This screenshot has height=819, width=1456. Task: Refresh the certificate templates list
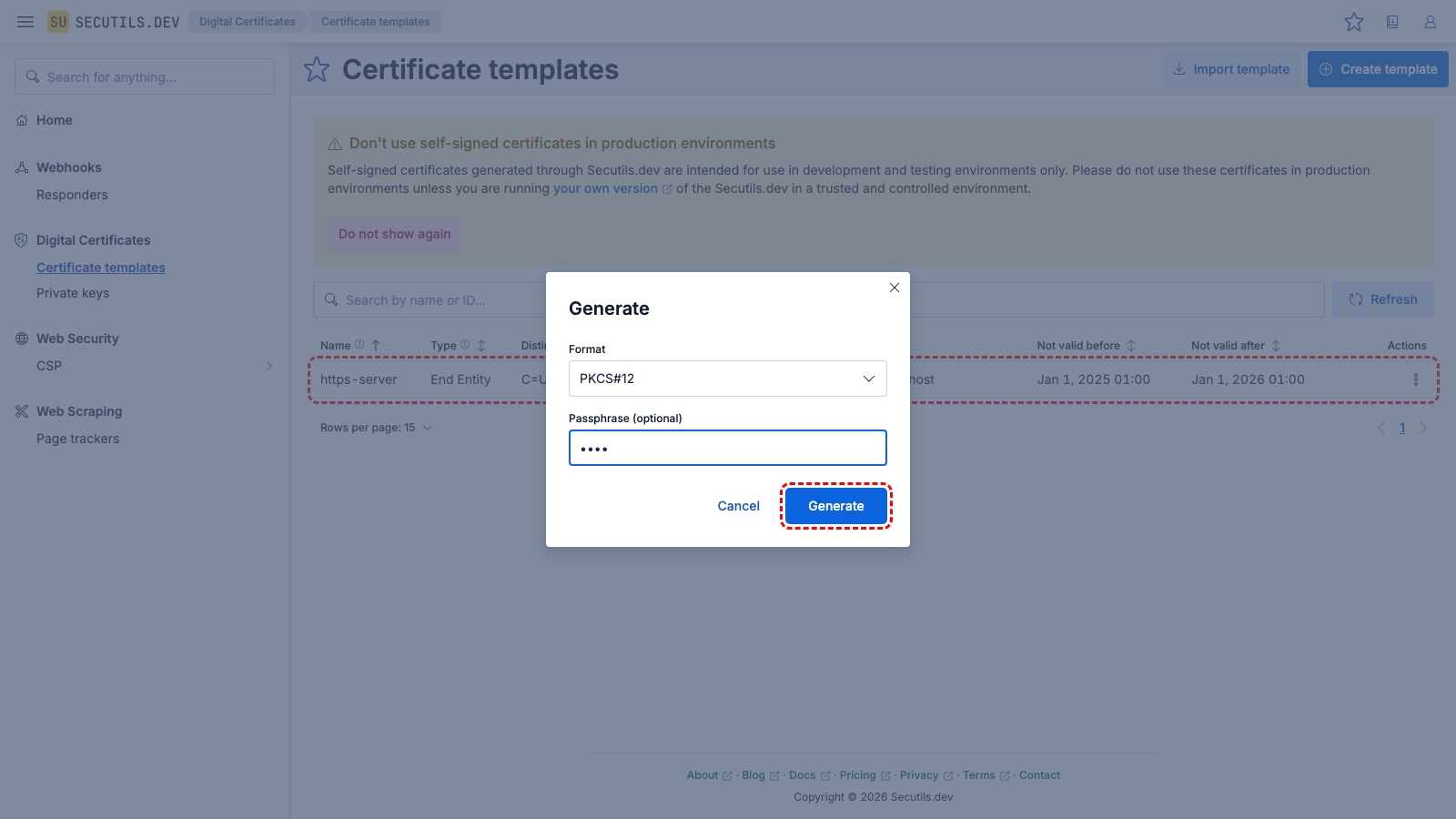(x=1382, y=299)
